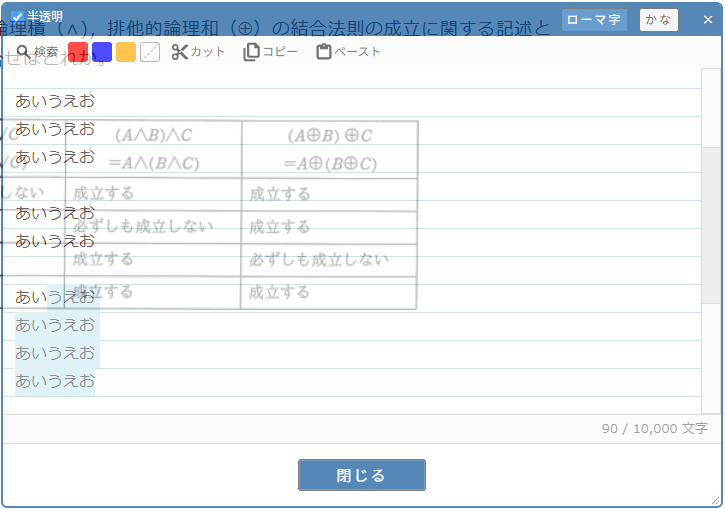Screen dimensions: 725x509
Task: Close the memo window with X
Action: [x=707, y=19]
